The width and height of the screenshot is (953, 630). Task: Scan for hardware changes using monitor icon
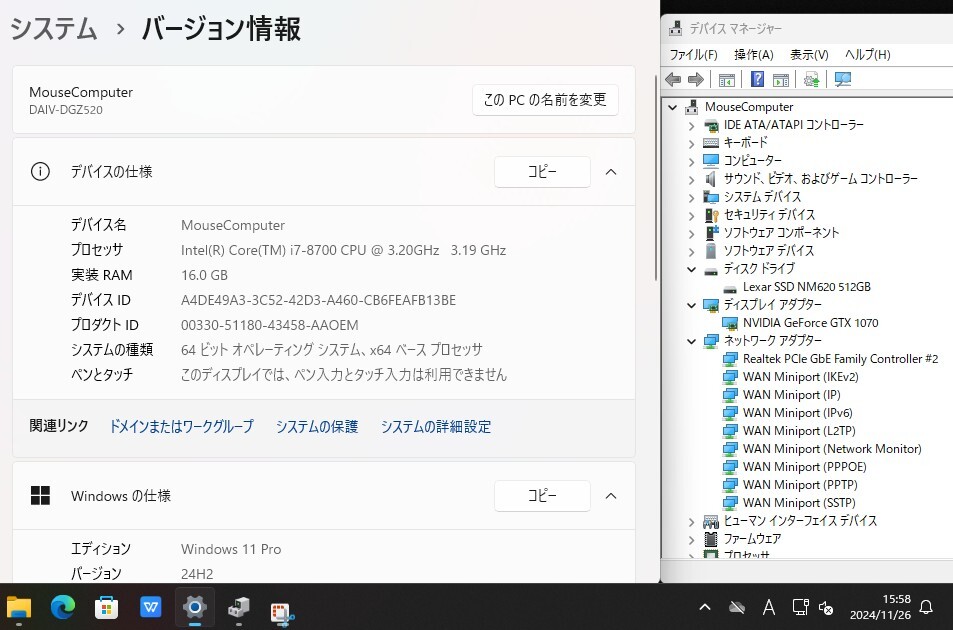point(843,80)
